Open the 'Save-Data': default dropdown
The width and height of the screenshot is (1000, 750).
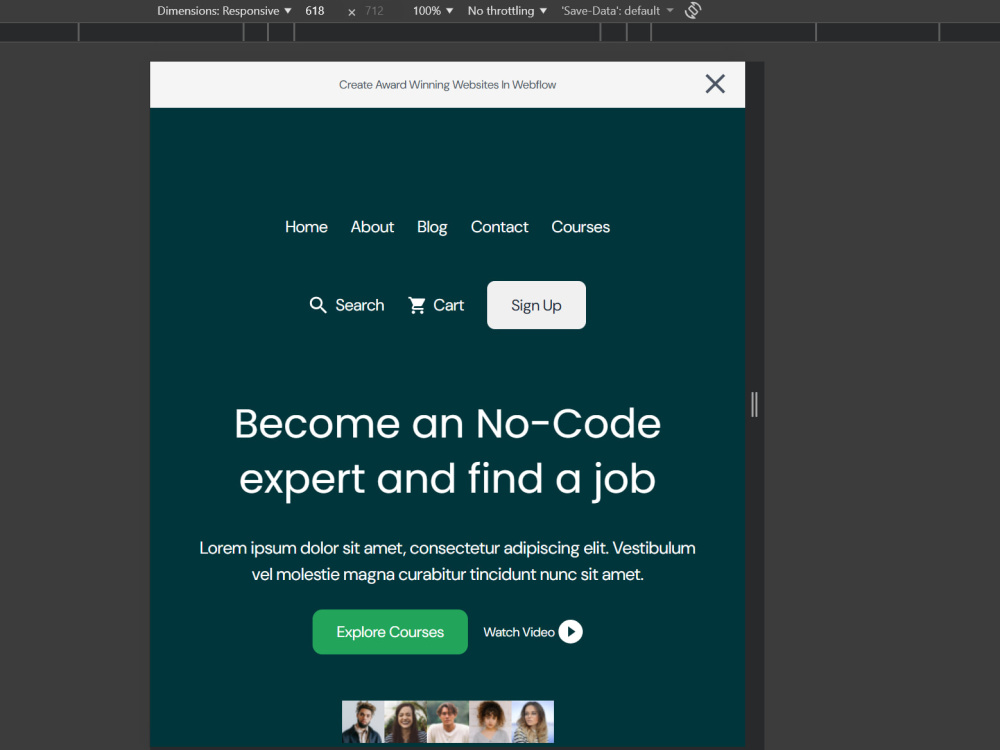pos(617,11)
